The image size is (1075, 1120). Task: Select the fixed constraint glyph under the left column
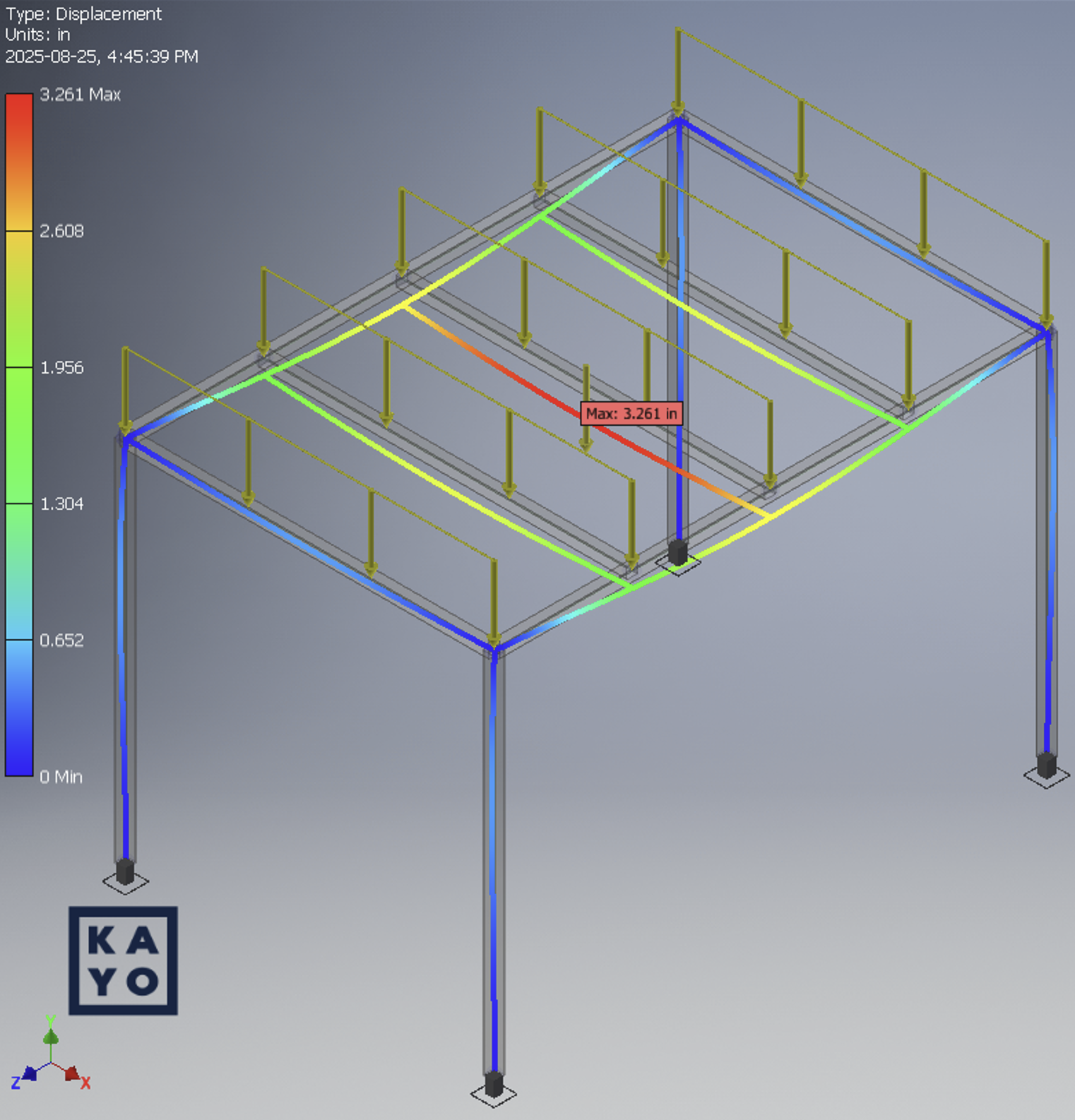pos(125,876)
